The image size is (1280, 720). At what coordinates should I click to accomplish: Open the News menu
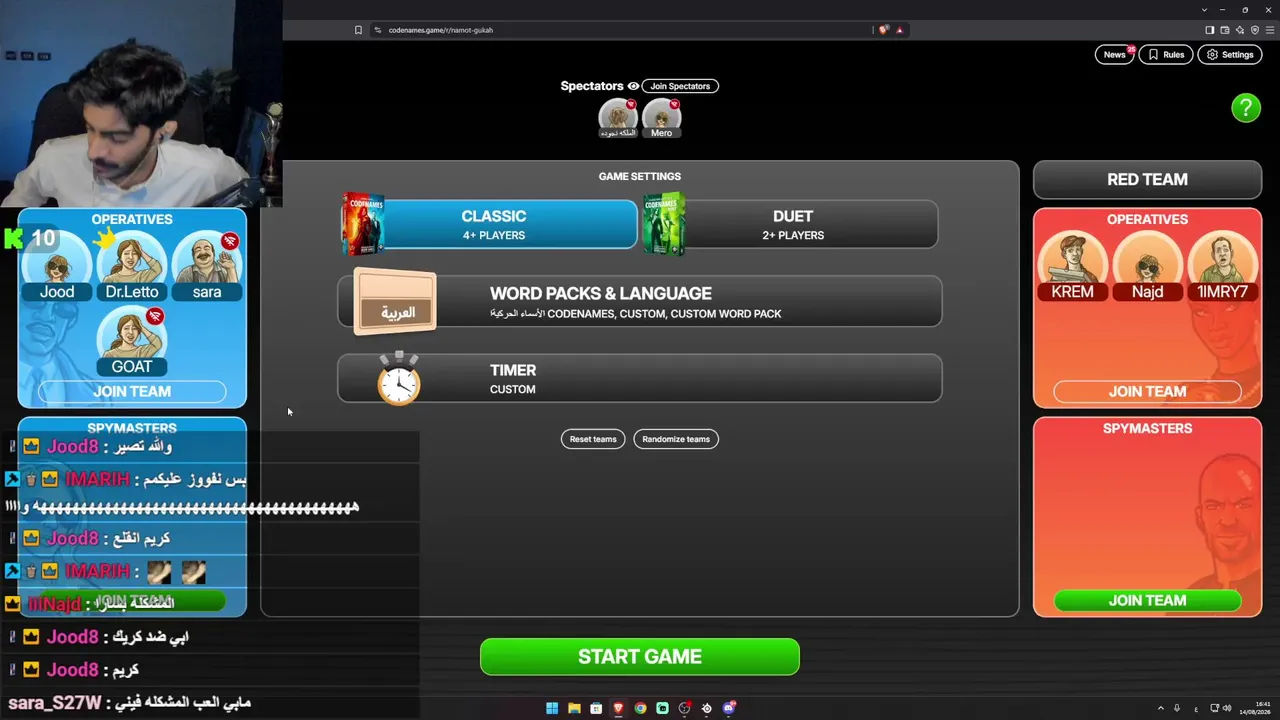click(1115, 55)
